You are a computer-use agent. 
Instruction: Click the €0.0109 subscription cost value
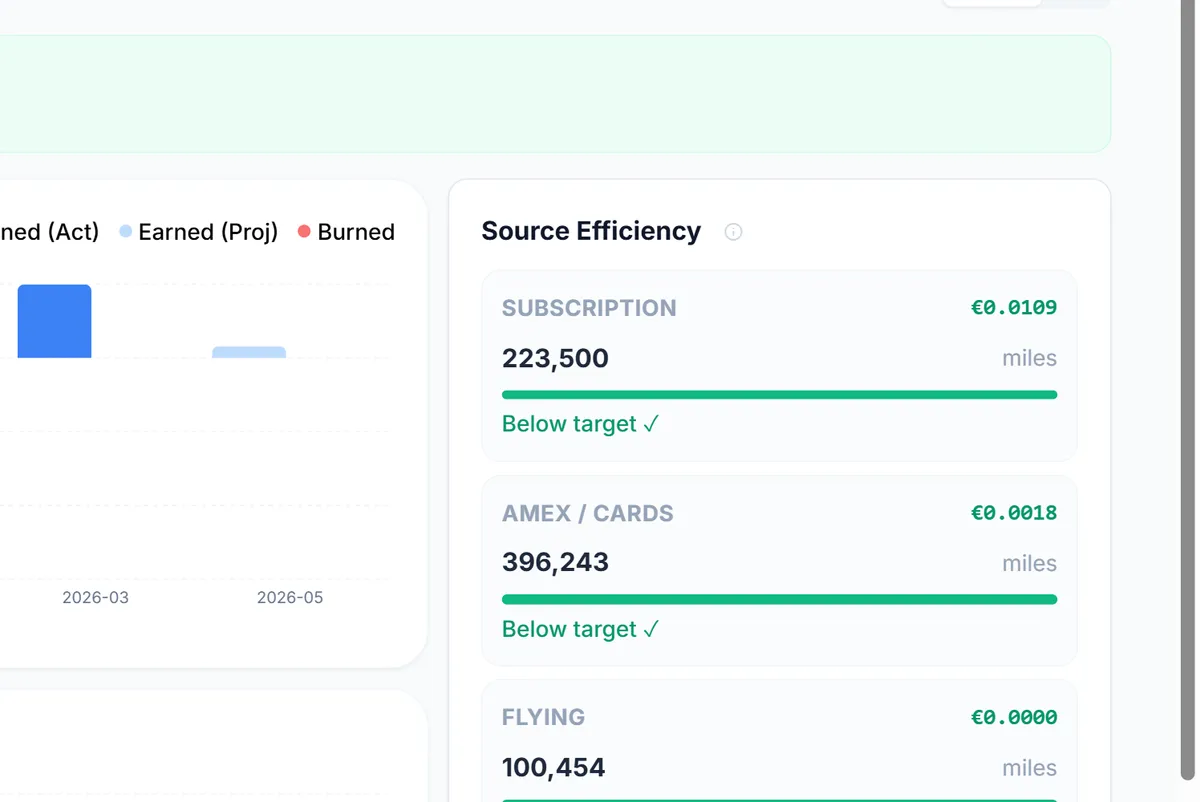pos(1013,308)
